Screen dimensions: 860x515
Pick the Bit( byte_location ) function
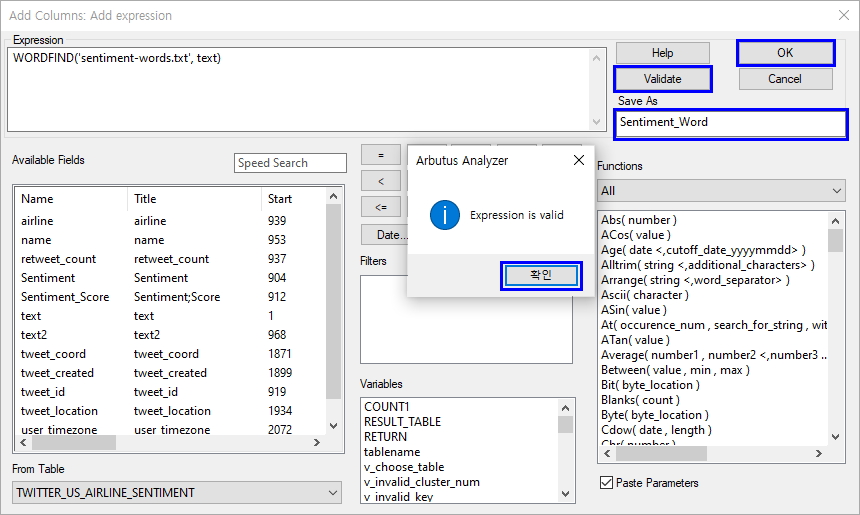pos(650,385)
